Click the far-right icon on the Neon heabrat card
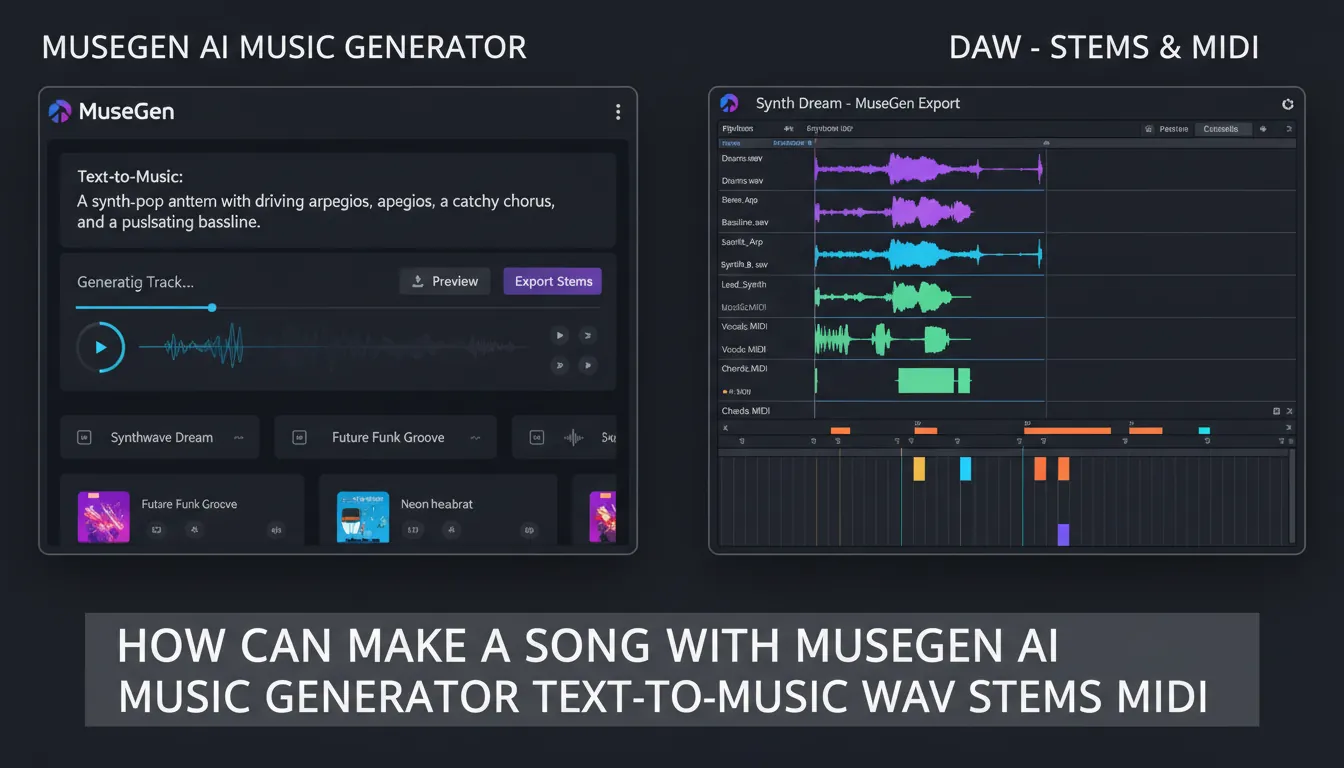Image resolution: width=1344 pixels, height=768 pixels. 529,530
